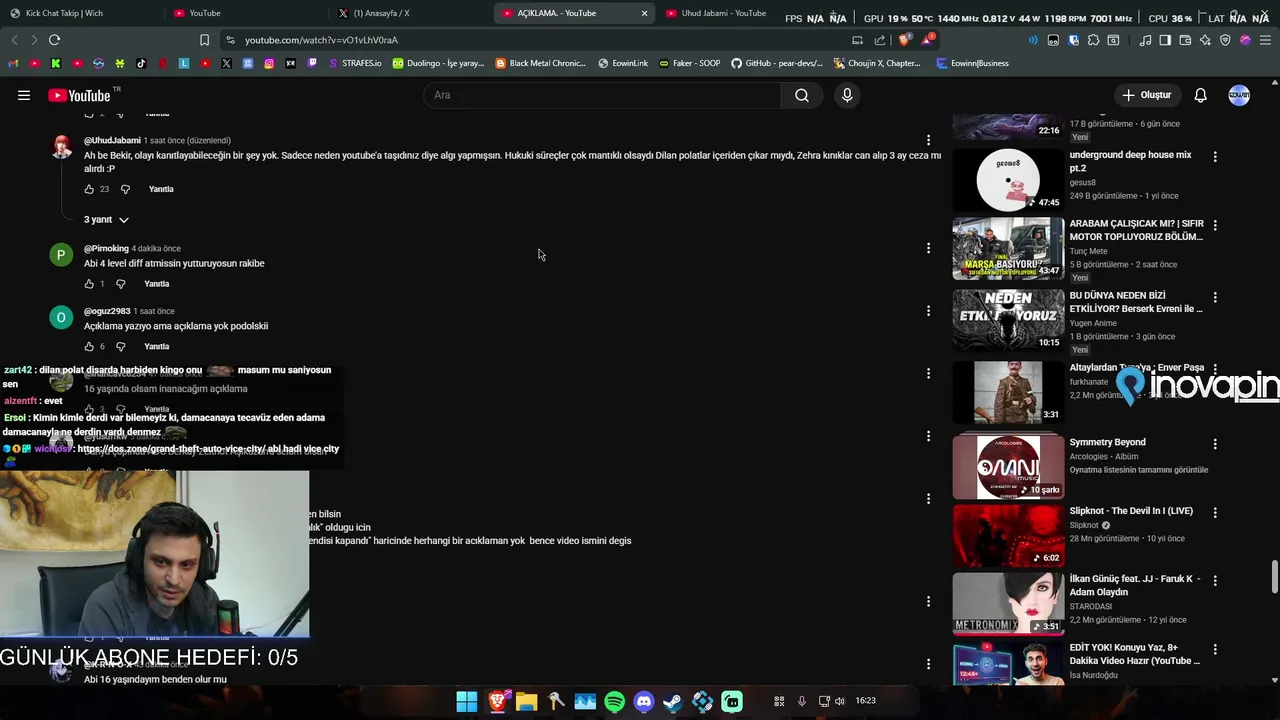This screenshot has width=1280, height=720.
Task: Open the @UhudJabami channel link
Action: [x=112, y=141]
